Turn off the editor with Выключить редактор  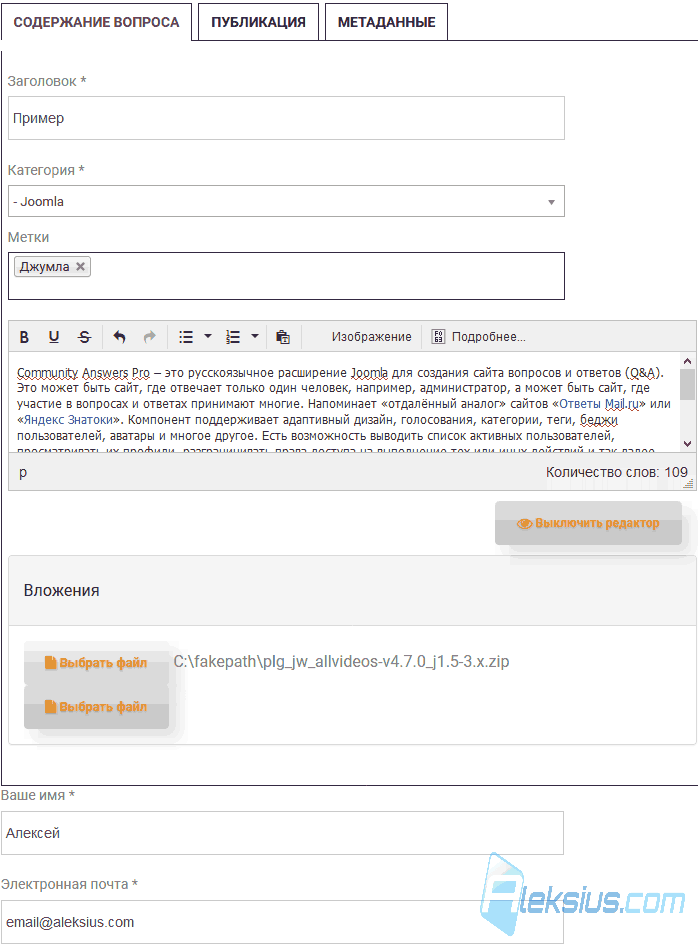tap(588, 523)
